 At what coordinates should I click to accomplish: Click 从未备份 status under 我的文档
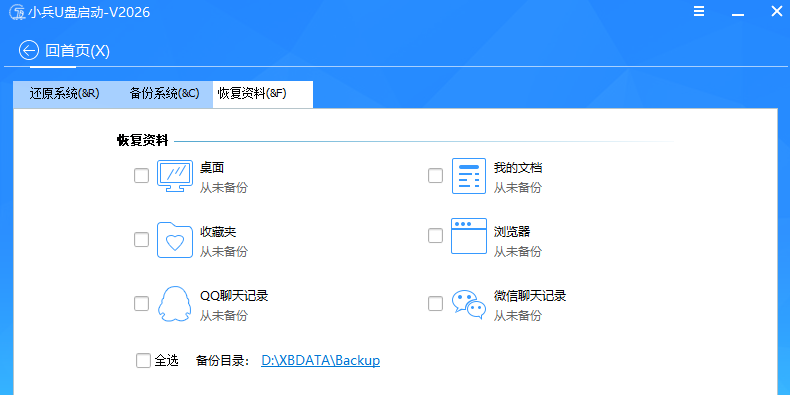517,188
